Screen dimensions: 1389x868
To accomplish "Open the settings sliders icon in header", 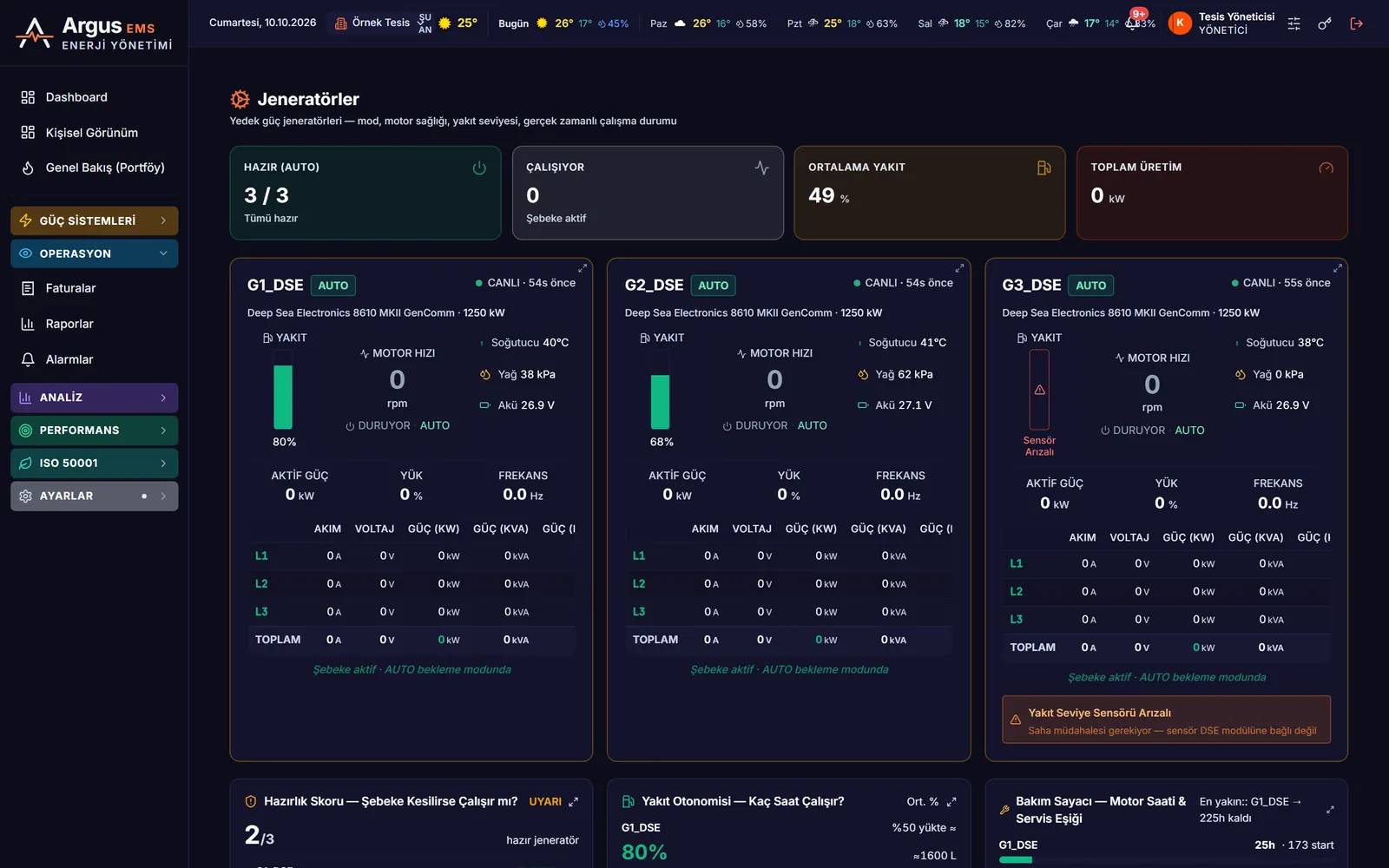I will click(x=1294, y=23).
